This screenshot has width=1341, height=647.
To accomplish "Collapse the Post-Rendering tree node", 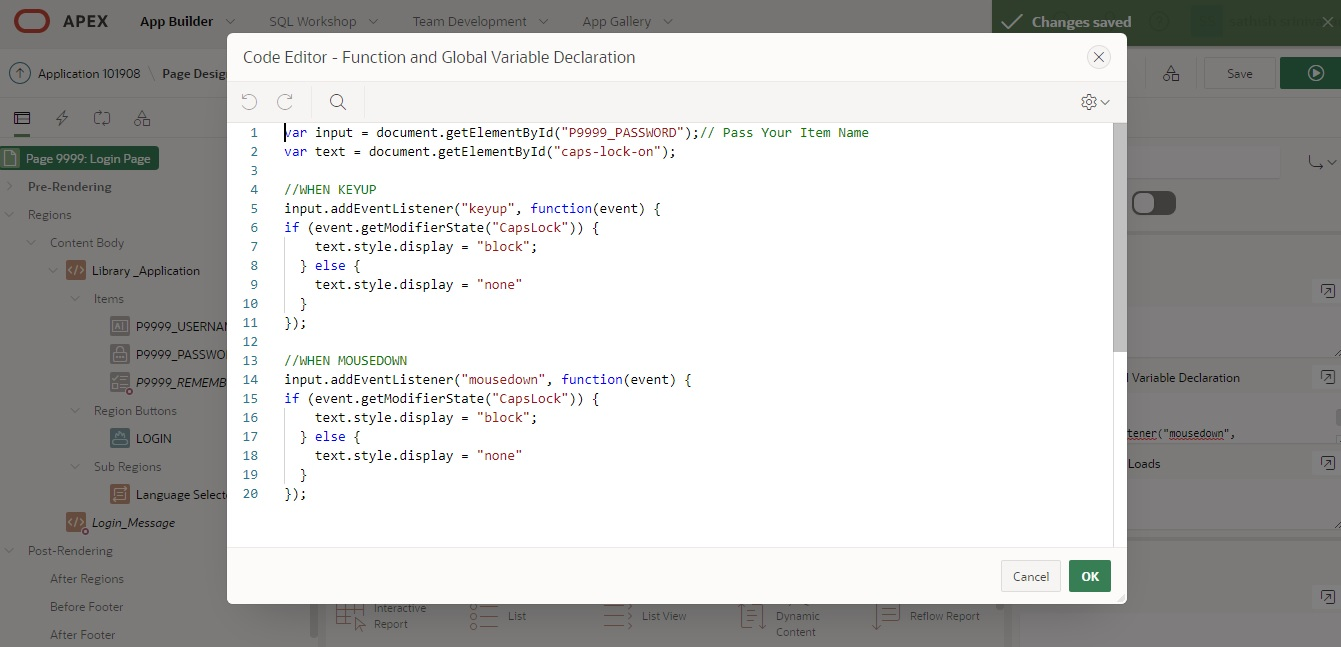I will coord(8,551).
